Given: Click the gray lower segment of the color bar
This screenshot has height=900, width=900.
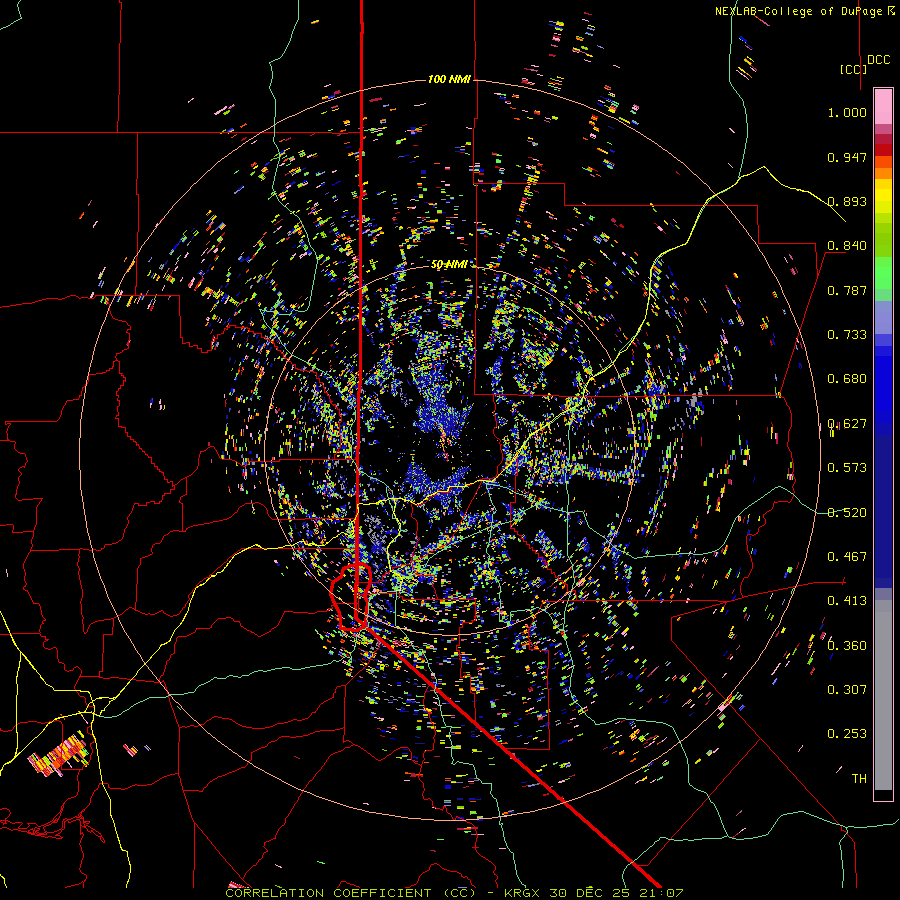Looking at the screenshot, I should pos(883,695).
